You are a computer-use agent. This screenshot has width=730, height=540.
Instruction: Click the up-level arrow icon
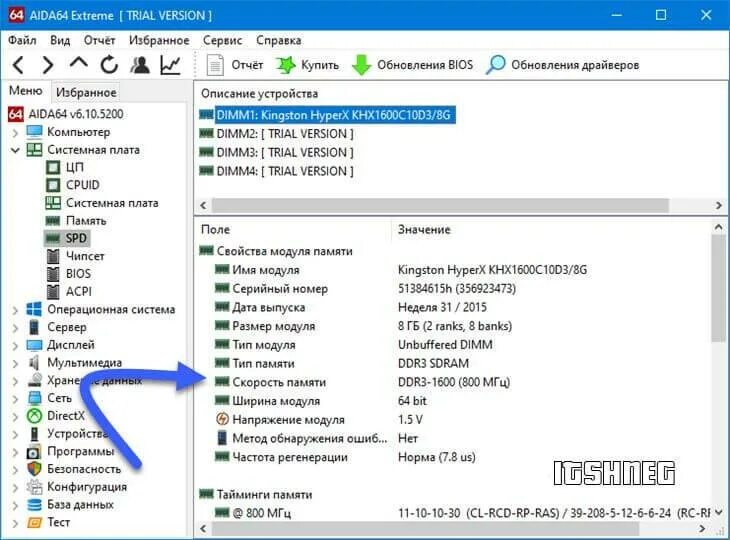coord(79,64)
